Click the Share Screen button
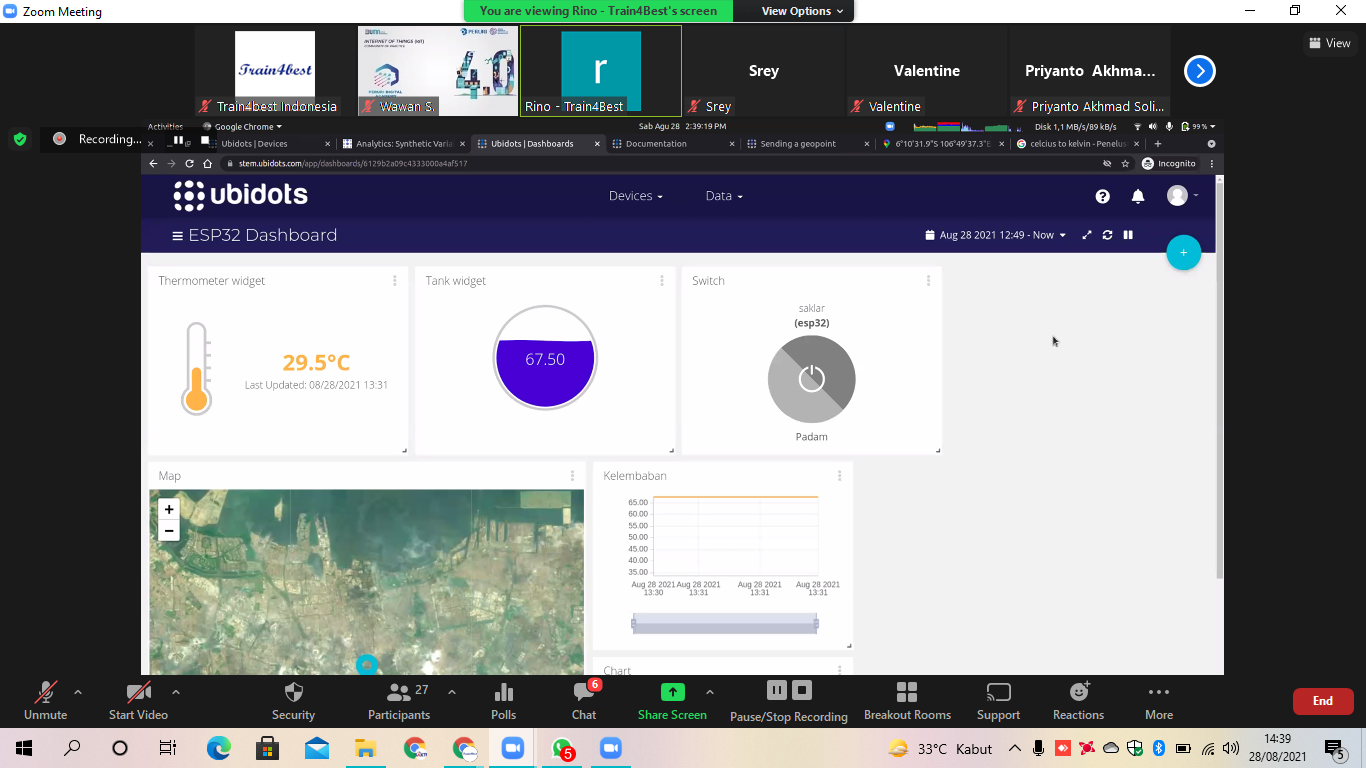 click(x=672, y=702)
